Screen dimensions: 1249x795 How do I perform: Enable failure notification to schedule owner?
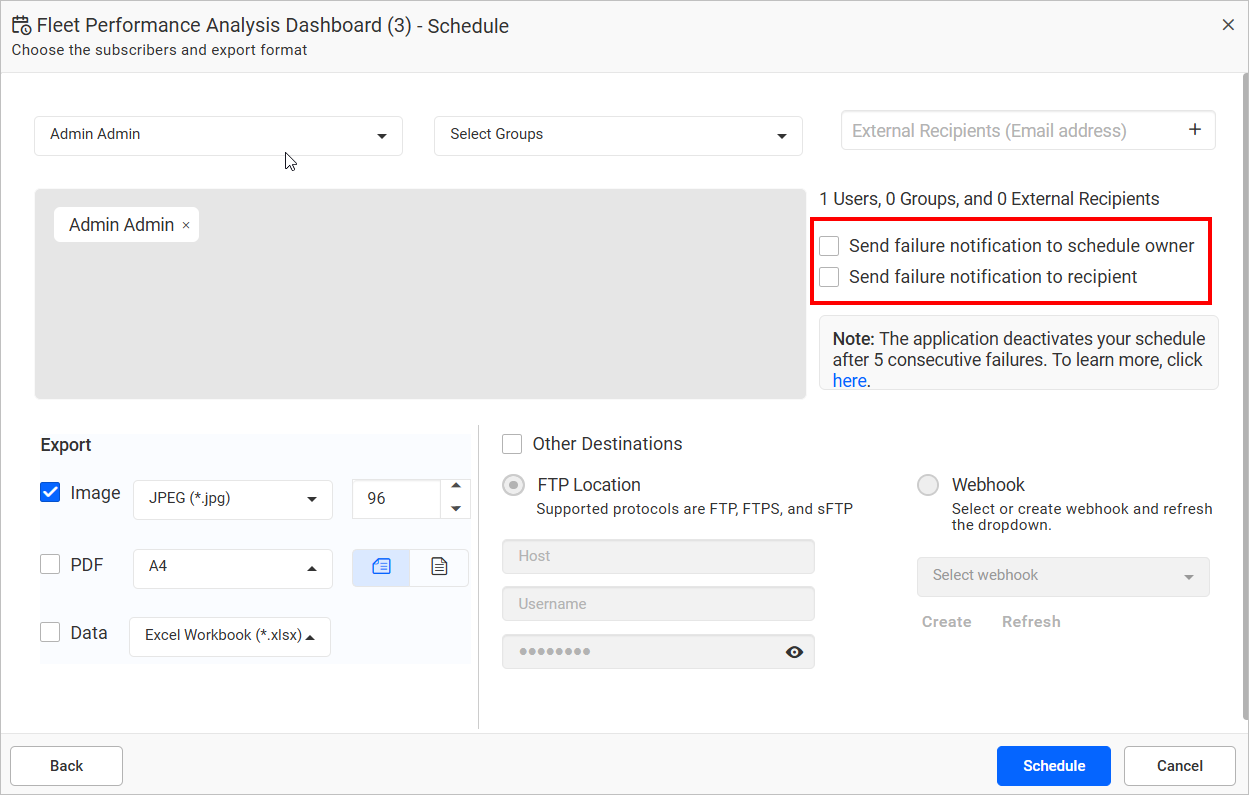point(829,245)
